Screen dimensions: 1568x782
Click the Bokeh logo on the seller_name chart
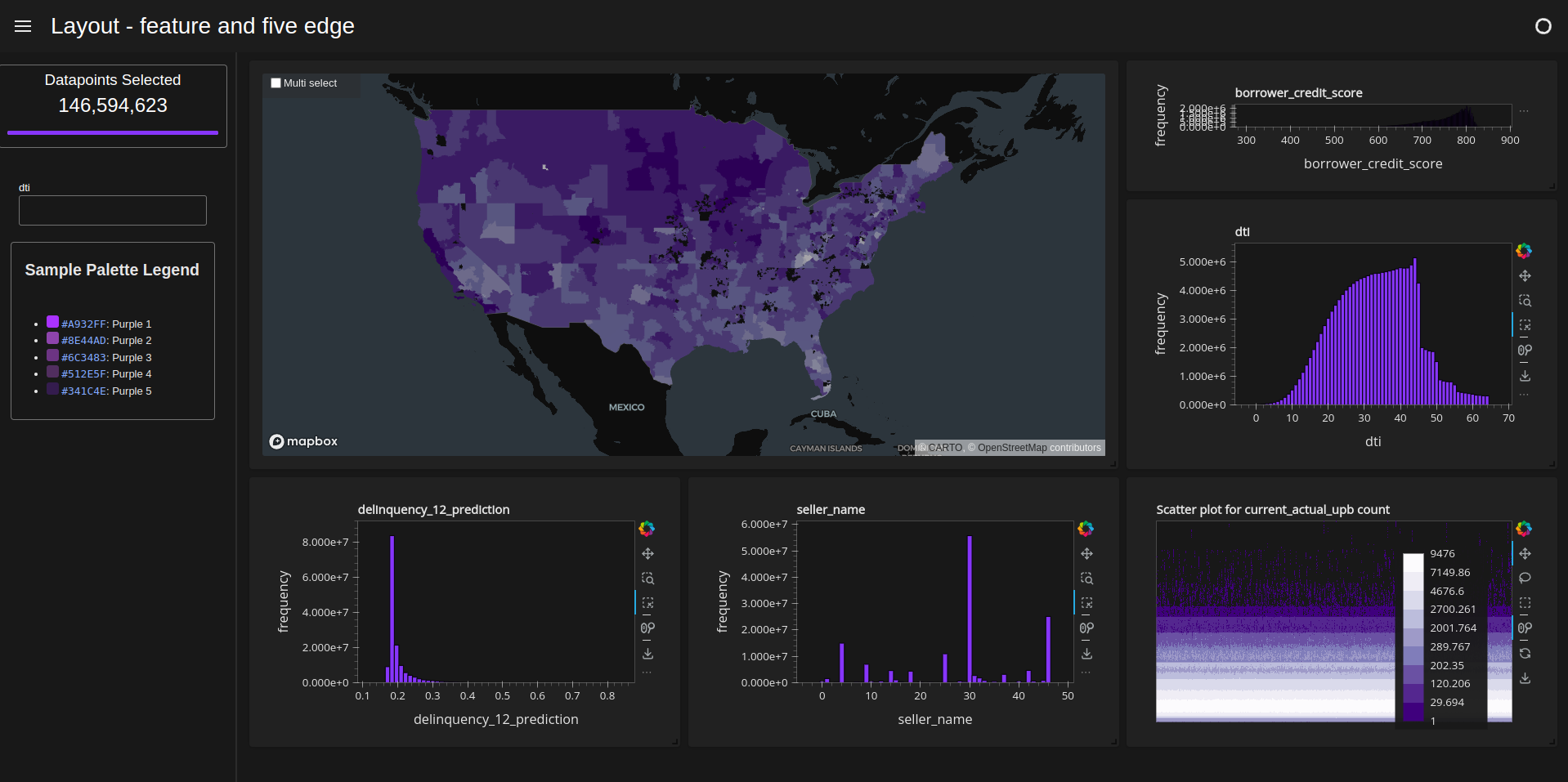coord(1086,529)
